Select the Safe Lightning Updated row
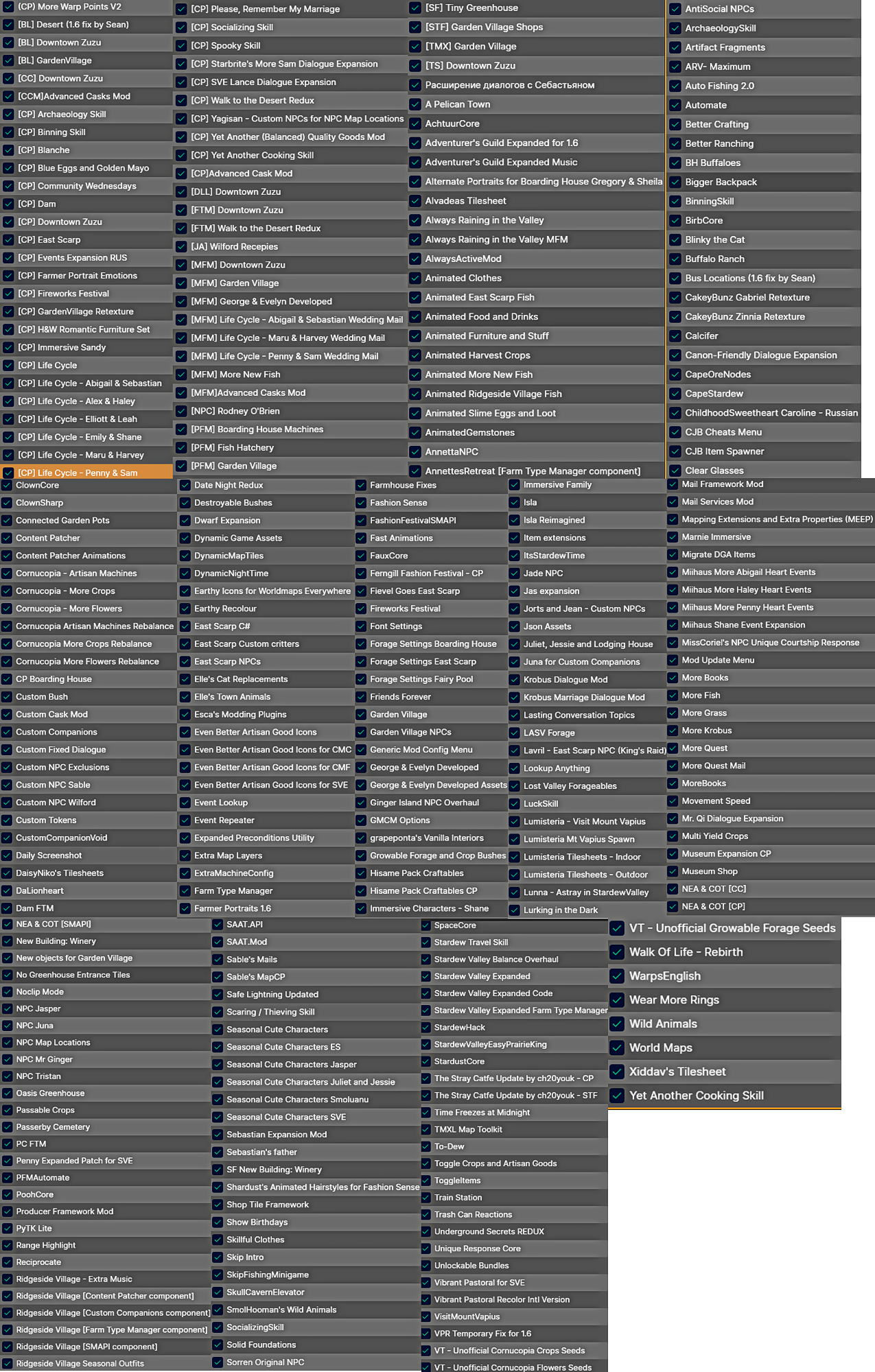Screen dimensions: 875x1372 (x=316, y=995)
